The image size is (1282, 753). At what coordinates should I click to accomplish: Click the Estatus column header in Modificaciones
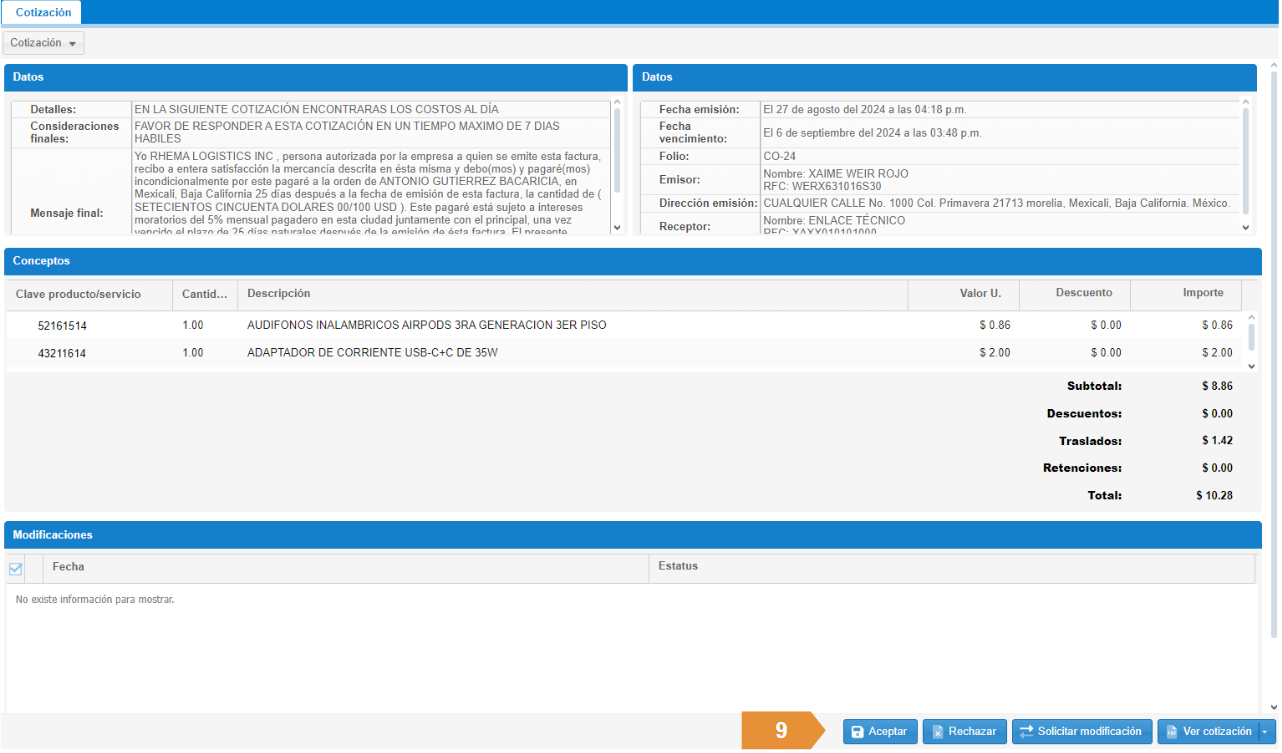pyautogui.click(x=678, y=567)
